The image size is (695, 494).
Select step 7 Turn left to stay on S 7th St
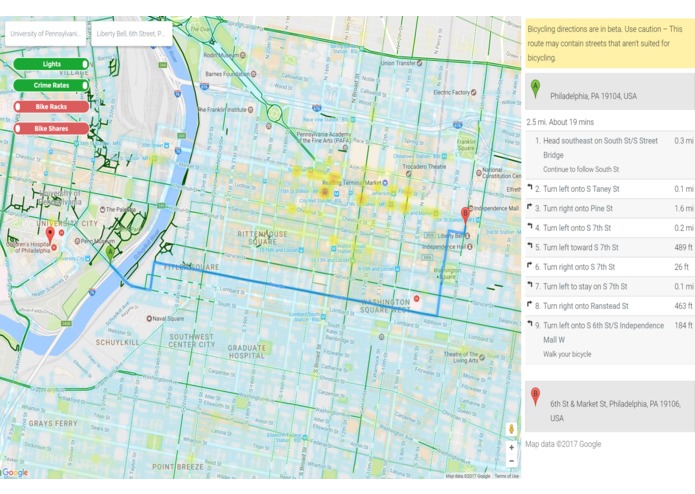point(610,286)
